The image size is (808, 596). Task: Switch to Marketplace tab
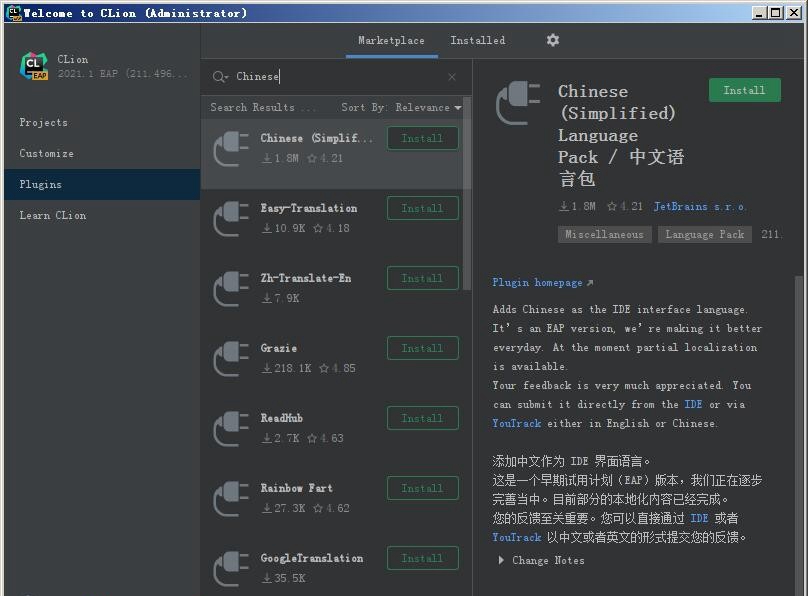click(x=392, y=40)
